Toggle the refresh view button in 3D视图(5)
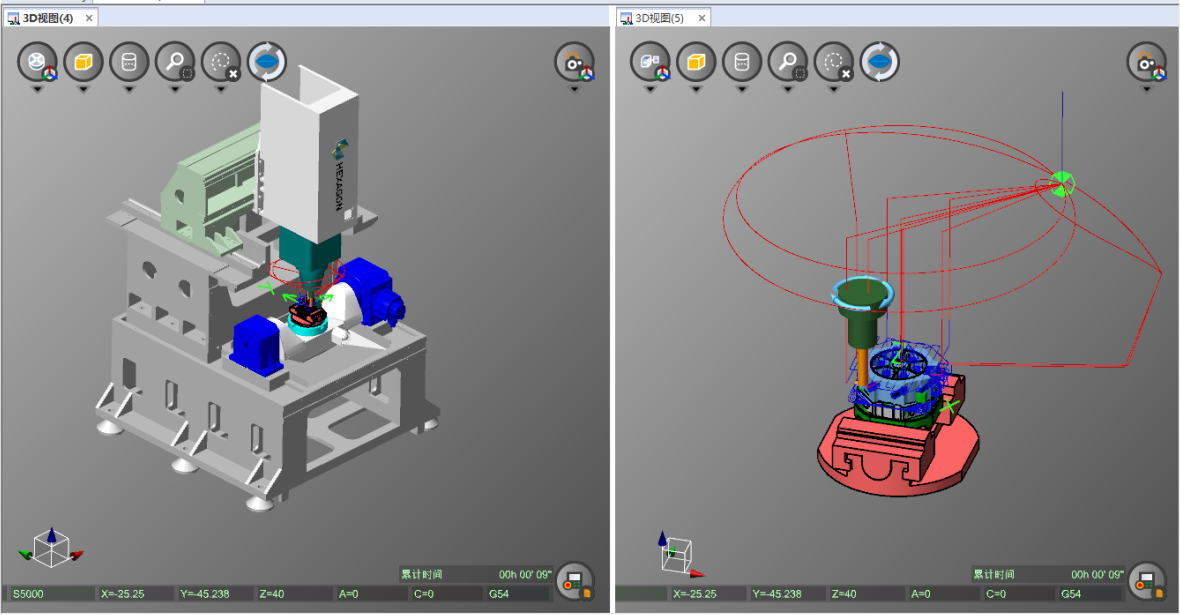Screen dimensions: 1180x615 click(879, 62)
